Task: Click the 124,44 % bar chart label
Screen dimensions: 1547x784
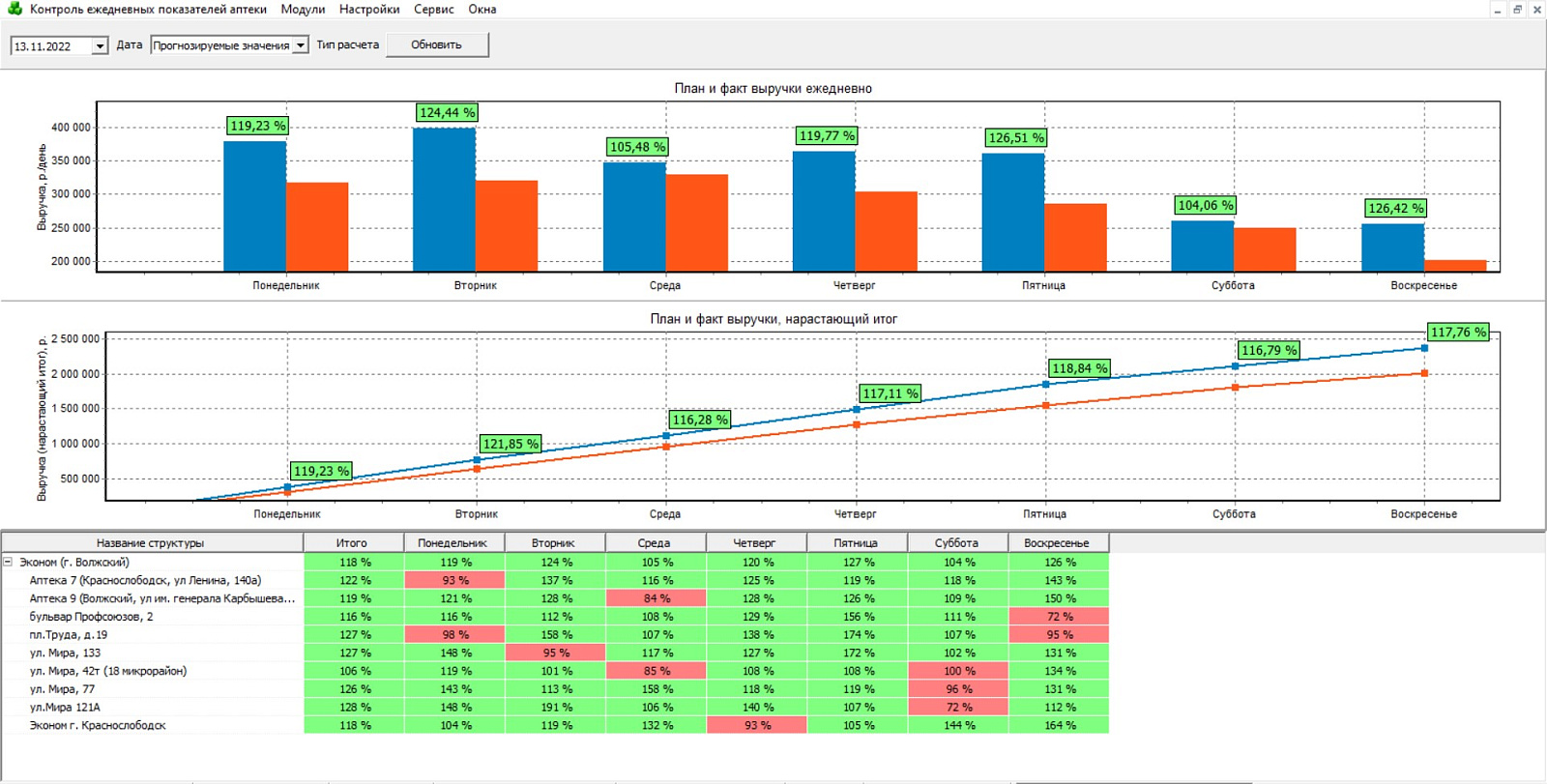Action: 448,113
